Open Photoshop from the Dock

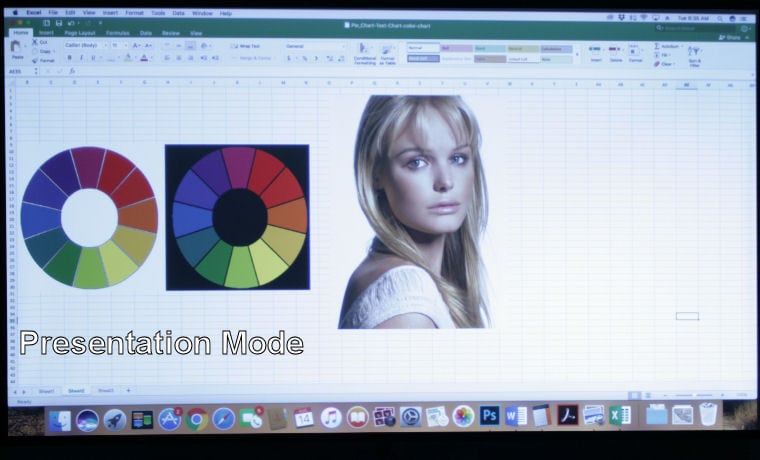pyautogui.click(x=489, y=416)
